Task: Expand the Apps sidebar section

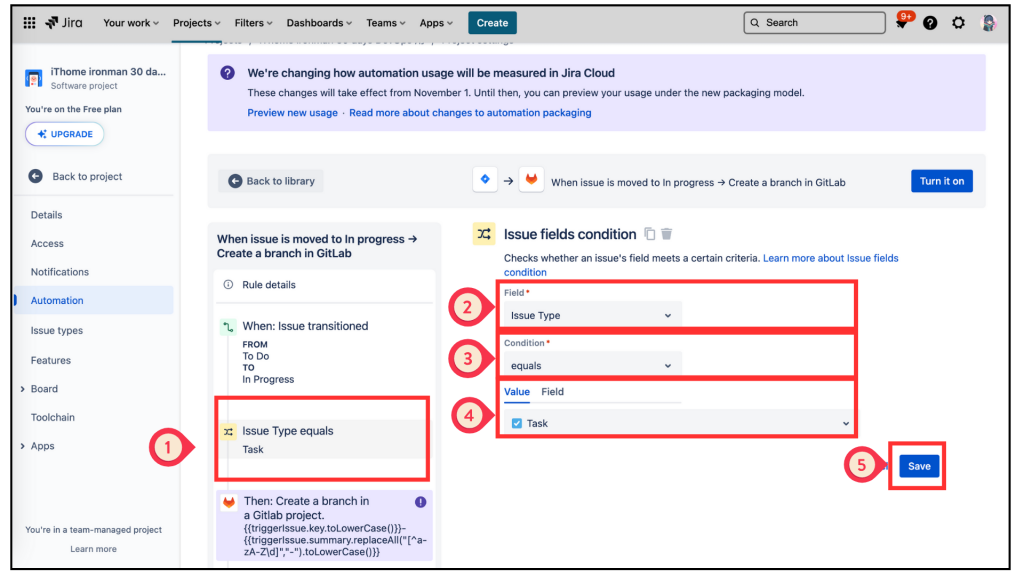Action: pos(23,446)
